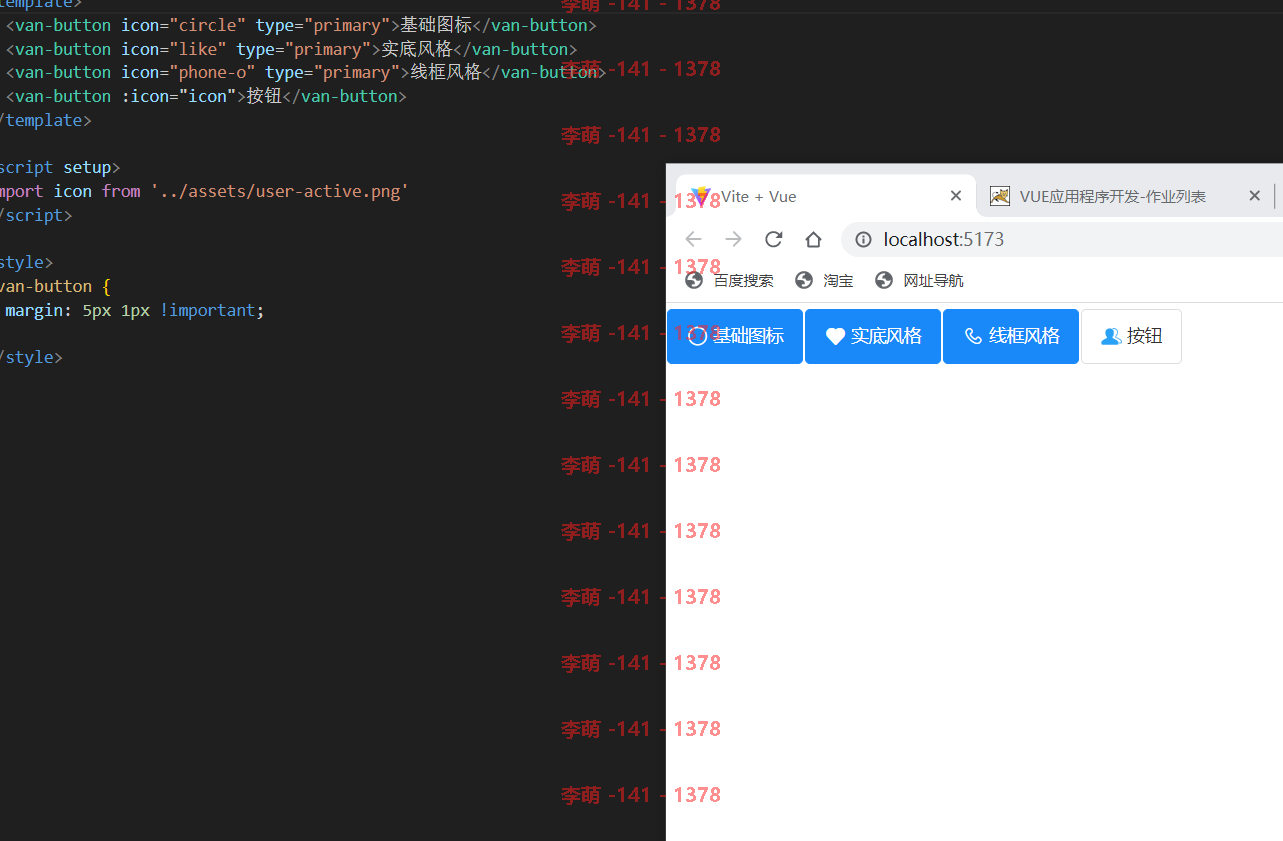Close the VUE应用程序开发-作业列表 tab
The height and width of the screenshot is (841, 1283).
(1254, 196)
